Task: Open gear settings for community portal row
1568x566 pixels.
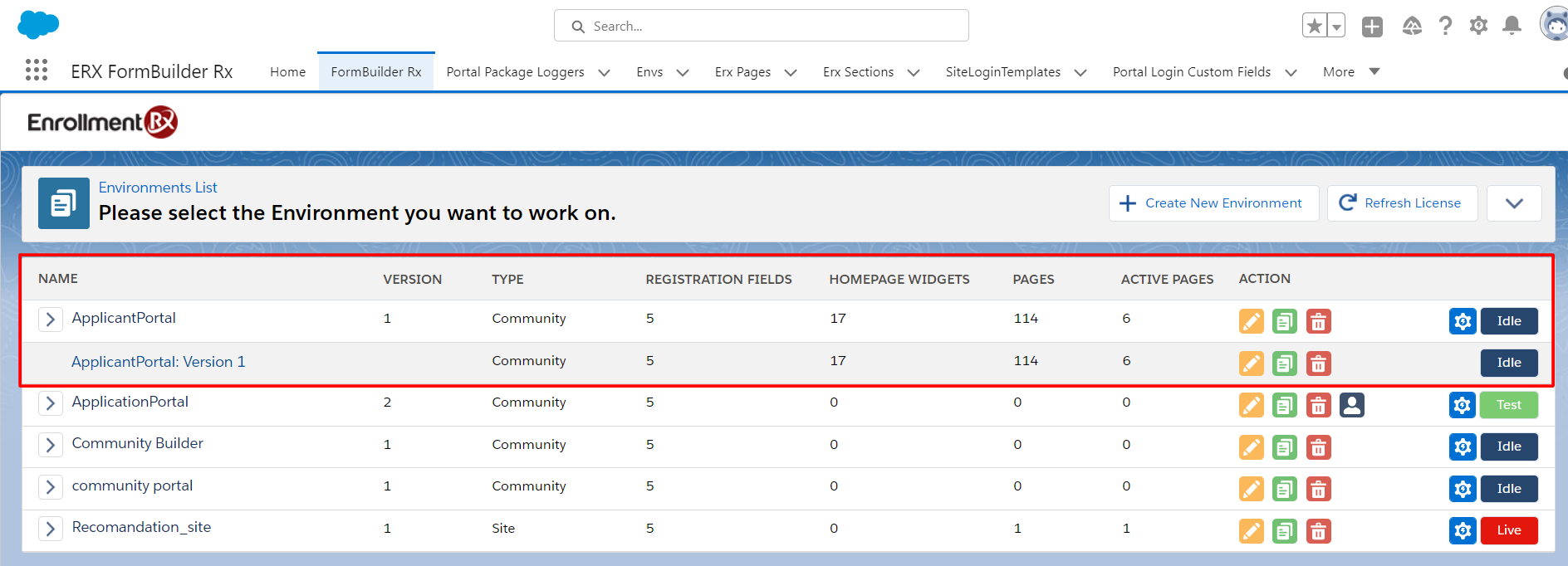Action: [x=1462, y=489]
